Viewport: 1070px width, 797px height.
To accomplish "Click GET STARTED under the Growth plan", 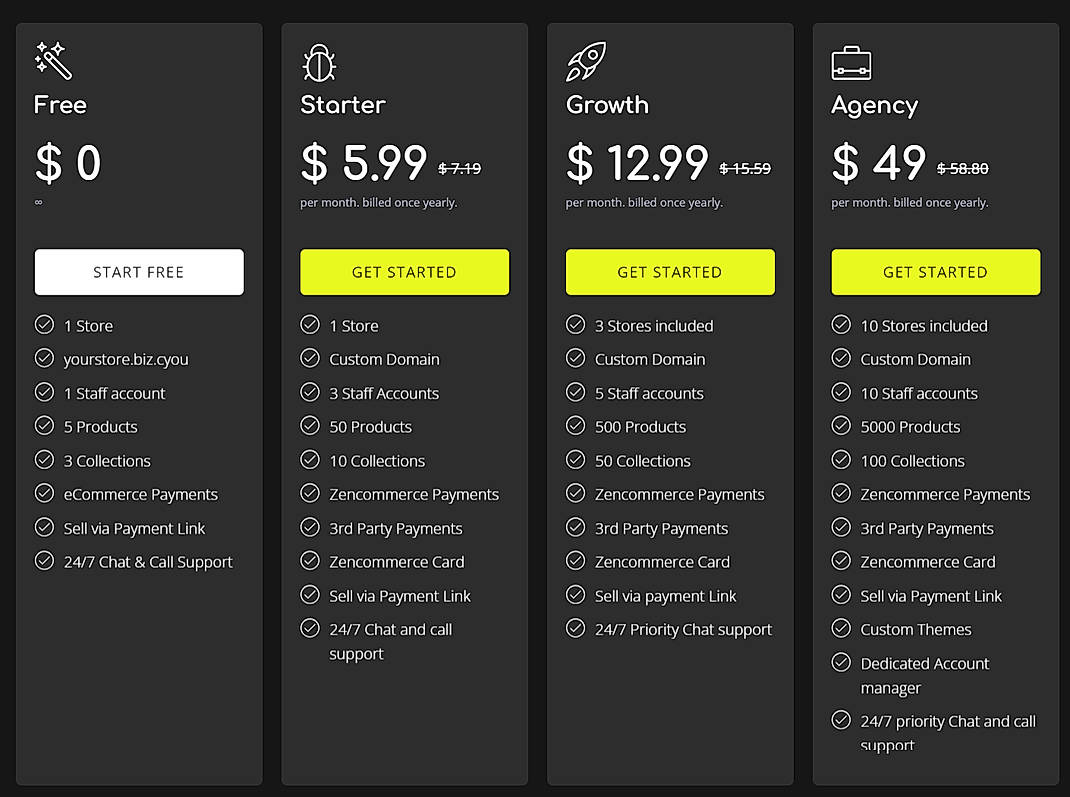I will (670, 271).
